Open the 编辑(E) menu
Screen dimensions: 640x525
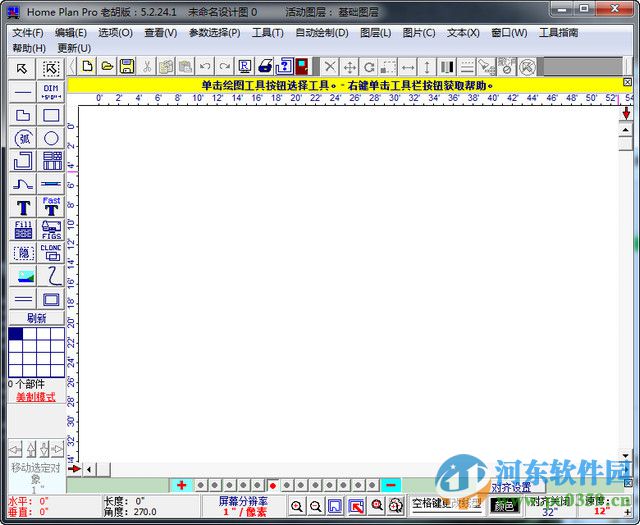point(71,33)
